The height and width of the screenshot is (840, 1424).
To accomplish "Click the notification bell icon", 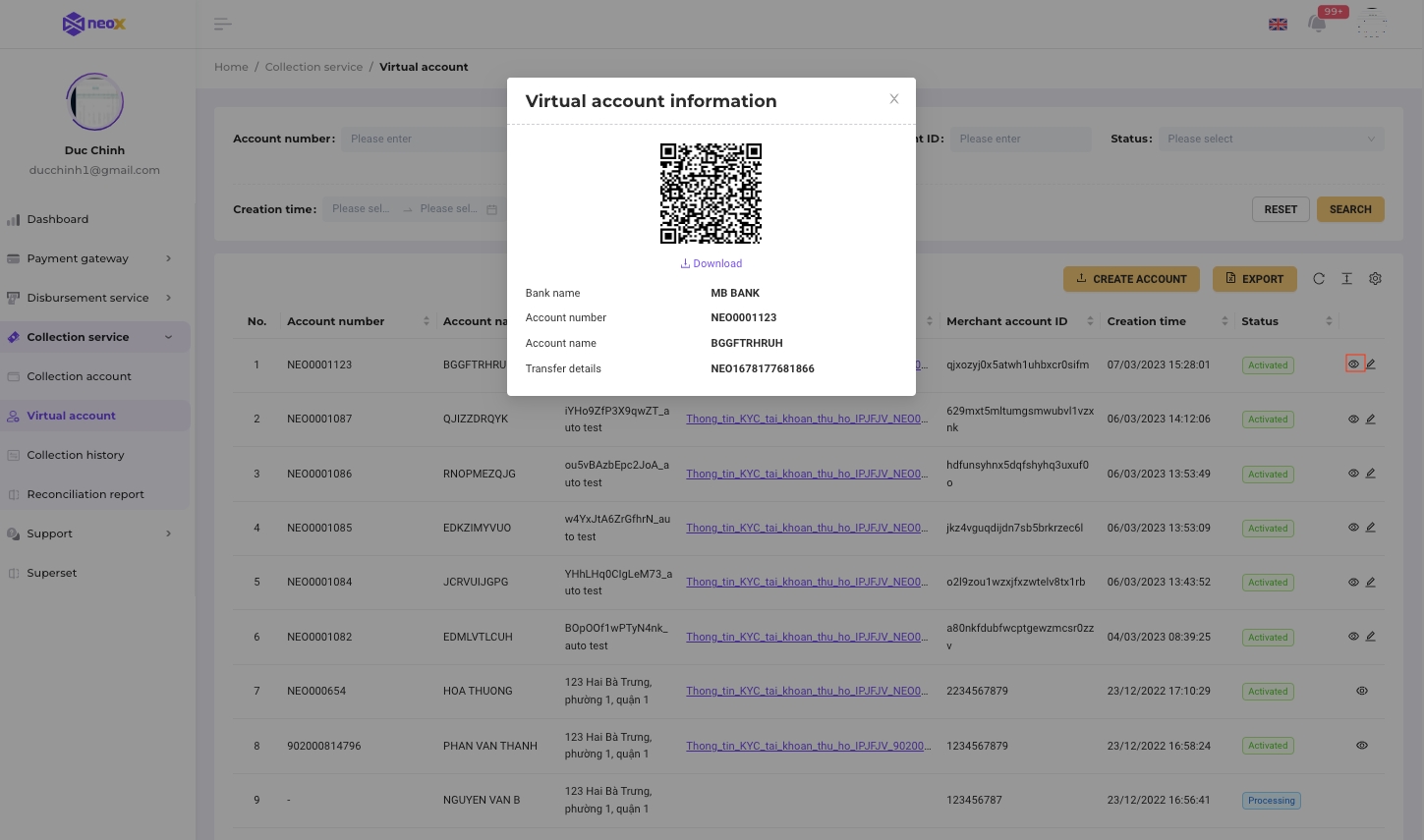I will [1317, 24].
